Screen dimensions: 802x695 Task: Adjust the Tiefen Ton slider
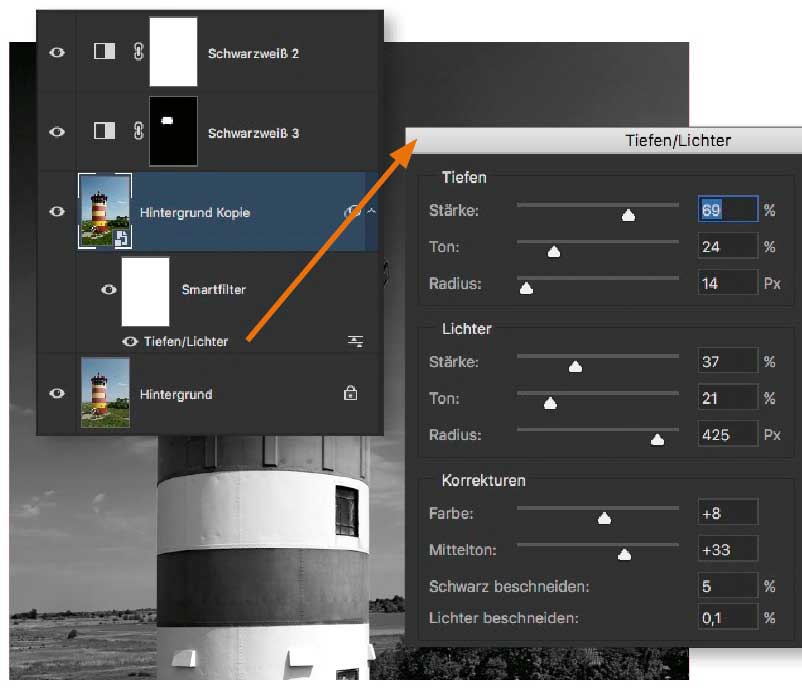(x=554, y=252)
